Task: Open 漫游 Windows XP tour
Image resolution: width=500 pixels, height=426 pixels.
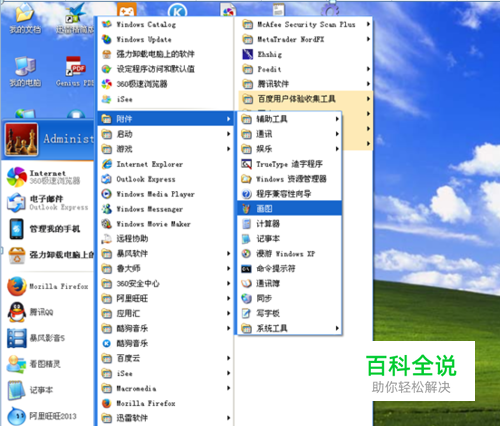Action: coord(289,254)
